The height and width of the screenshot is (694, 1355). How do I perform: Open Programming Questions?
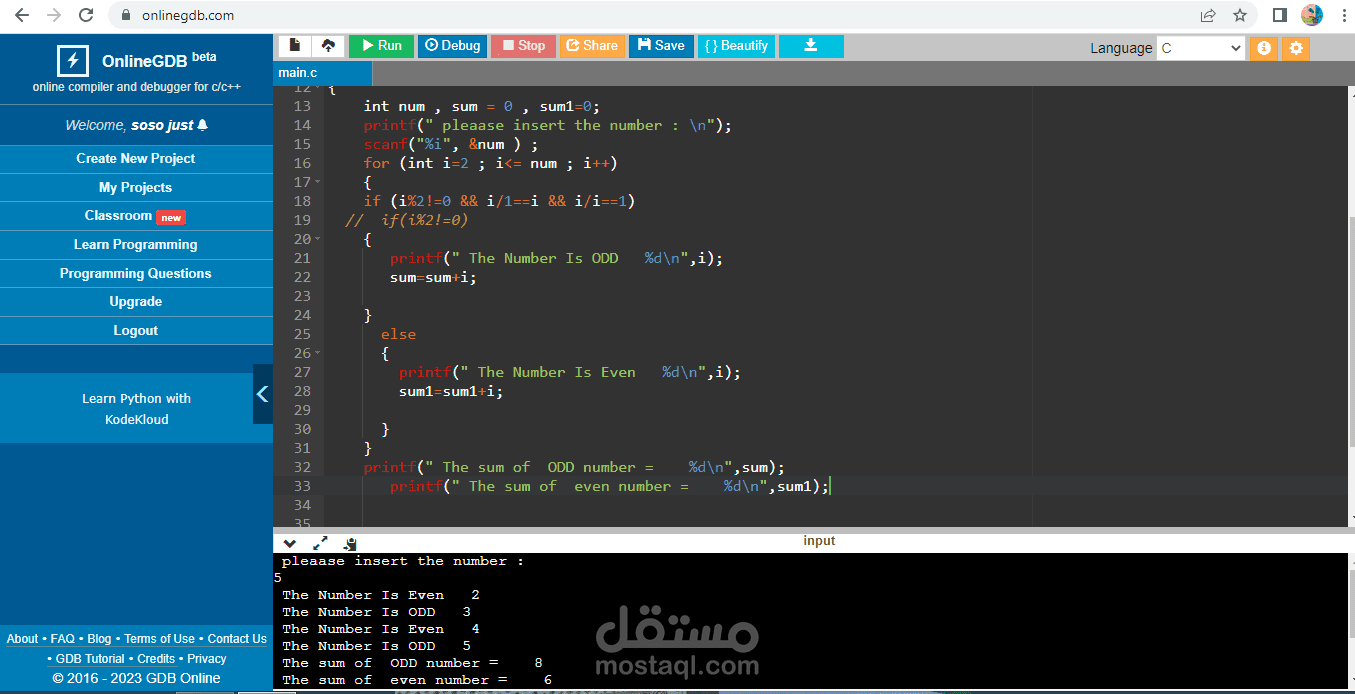tap(136, 274)
